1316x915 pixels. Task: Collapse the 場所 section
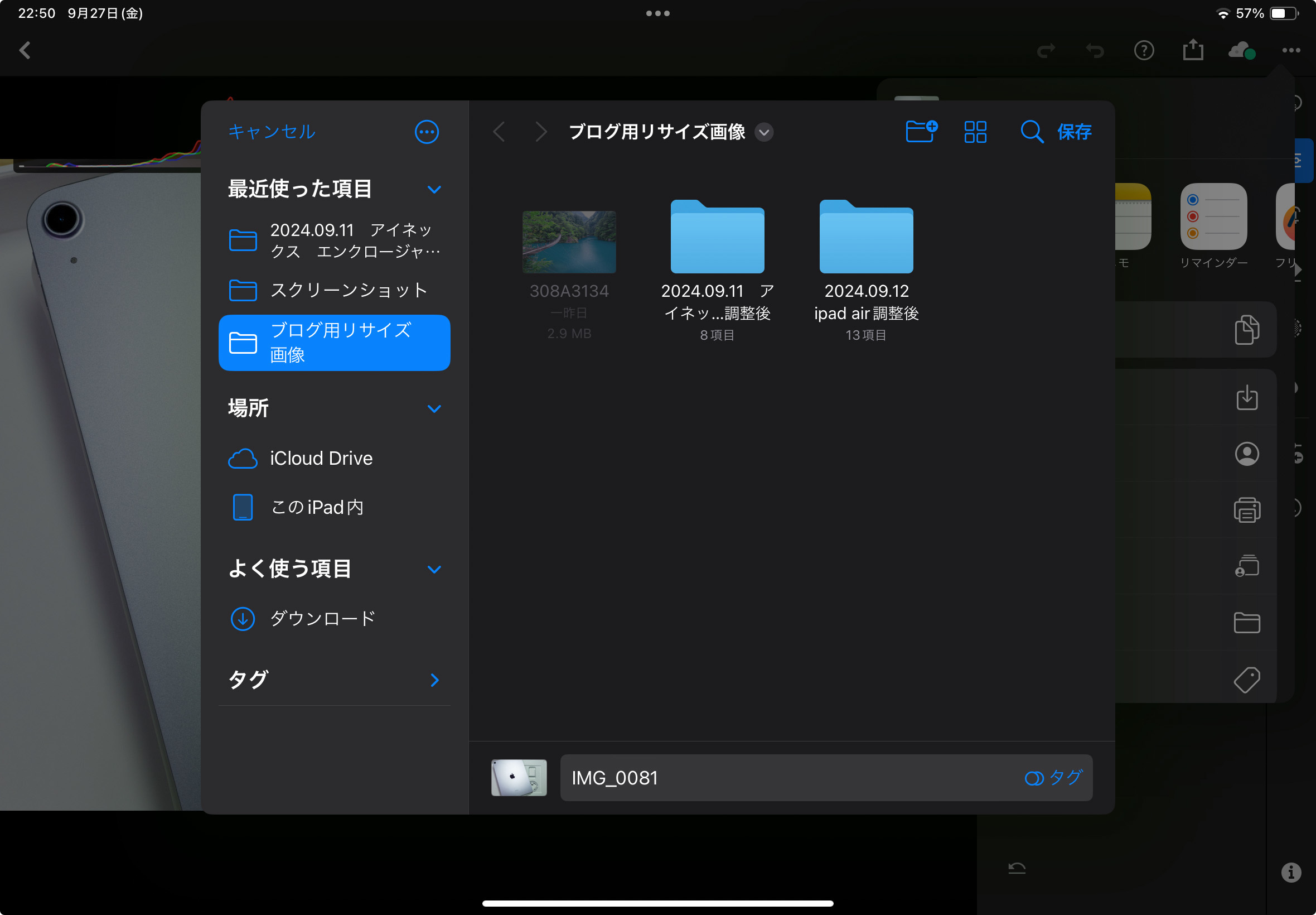[x=434, y=408]
